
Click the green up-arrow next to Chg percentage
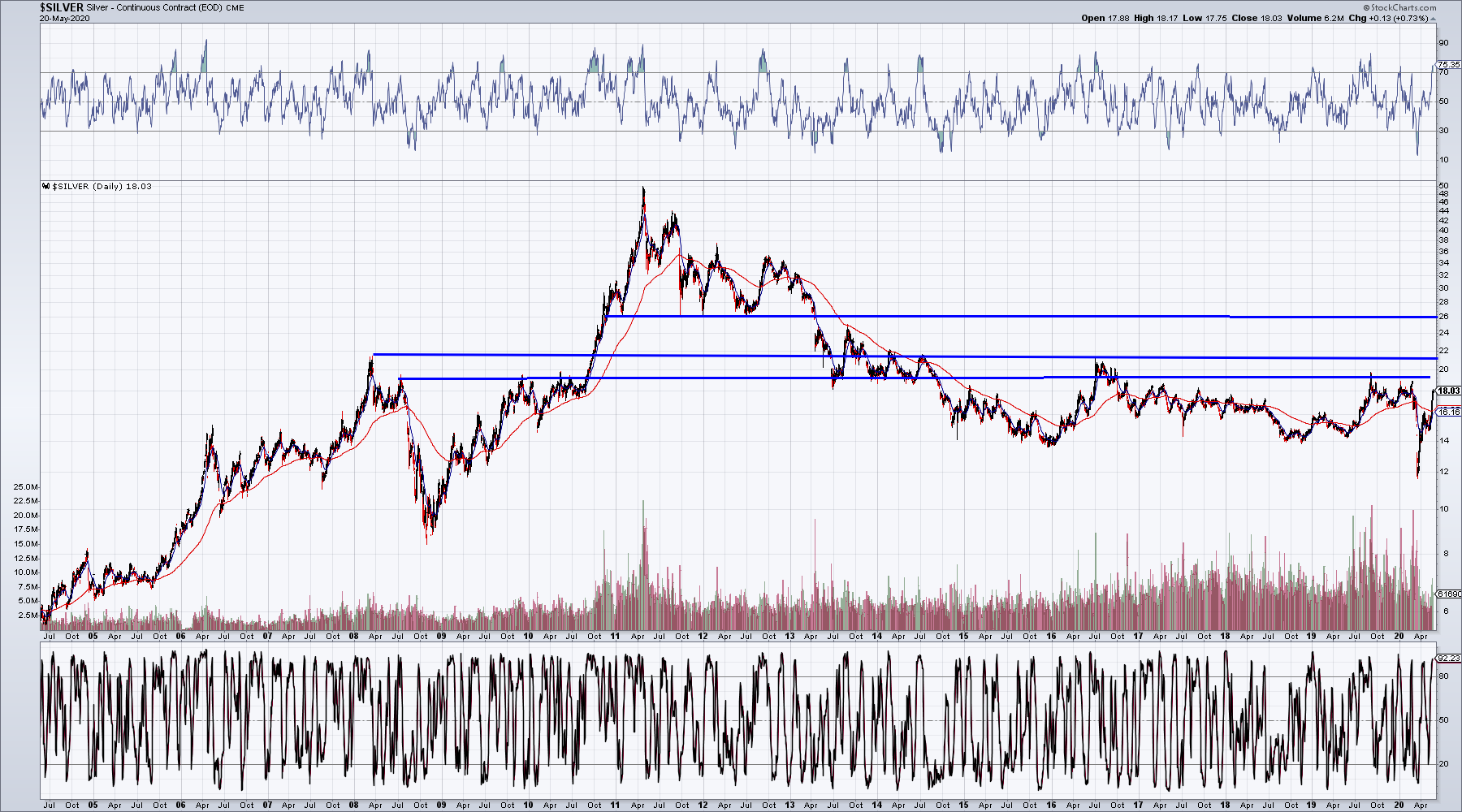click(1432, 19)
